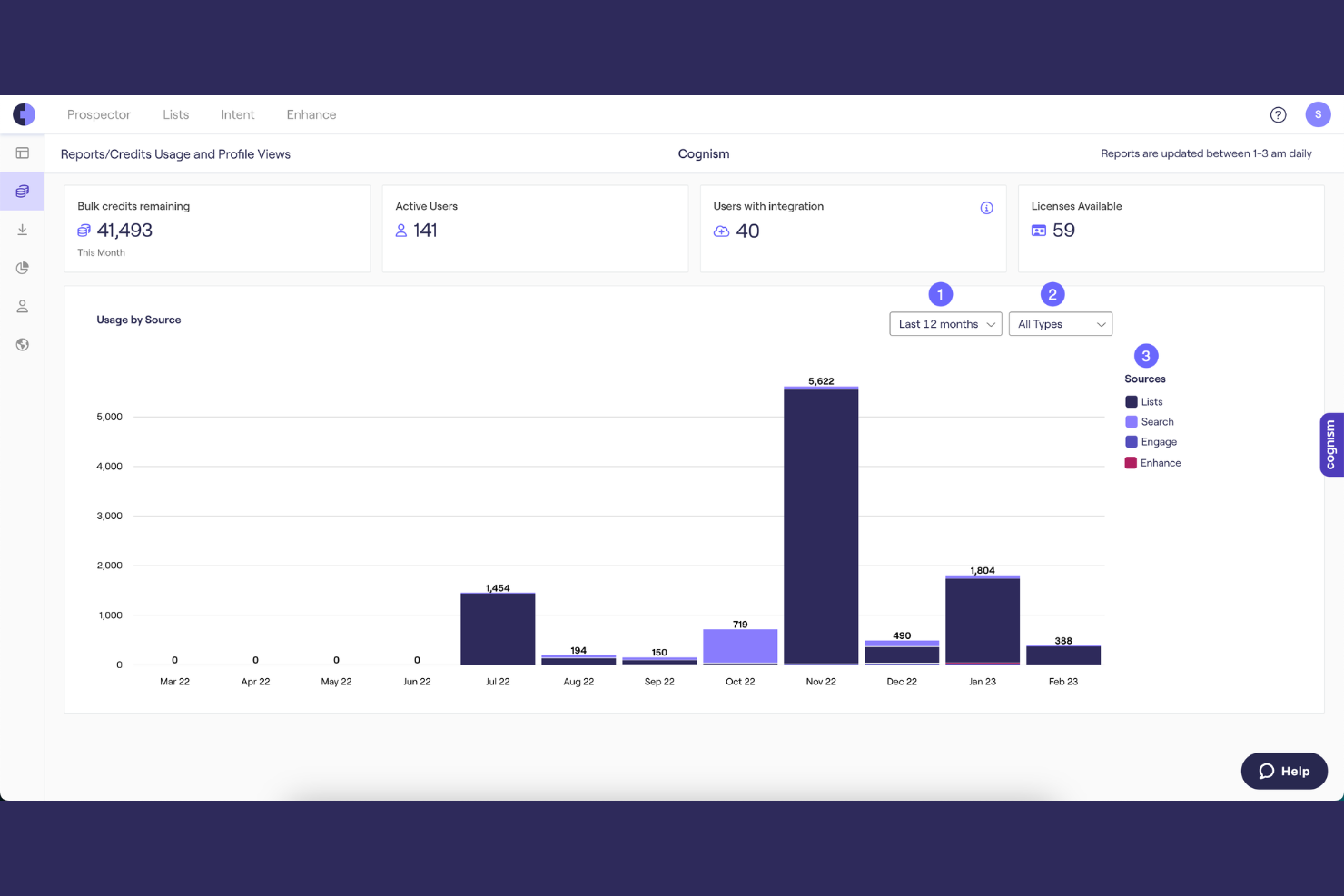Expand the Last 12 months dropdown
Screen dimensions: 1344x896
point(945,324)
